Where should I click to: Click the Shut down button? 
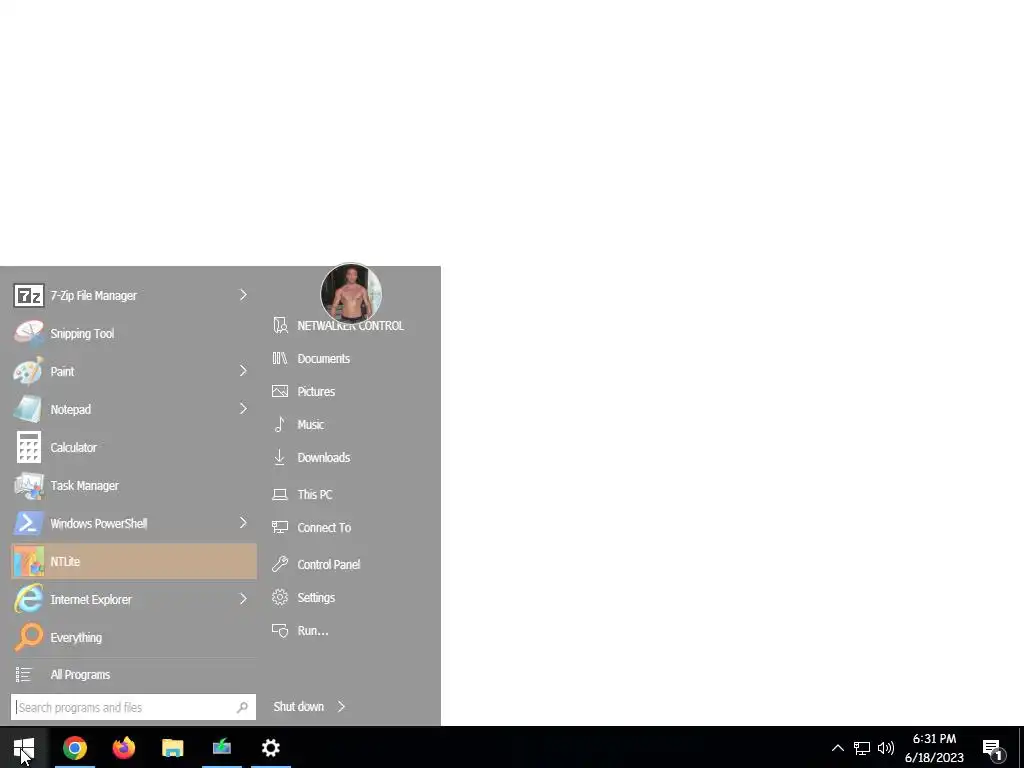pos(298,707)
